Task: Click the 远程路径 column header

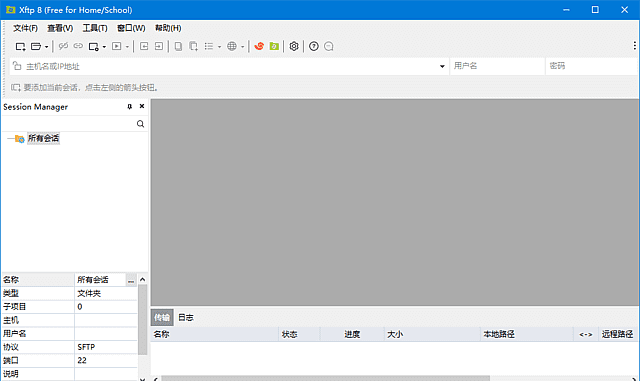Action: tap(618, 334)
